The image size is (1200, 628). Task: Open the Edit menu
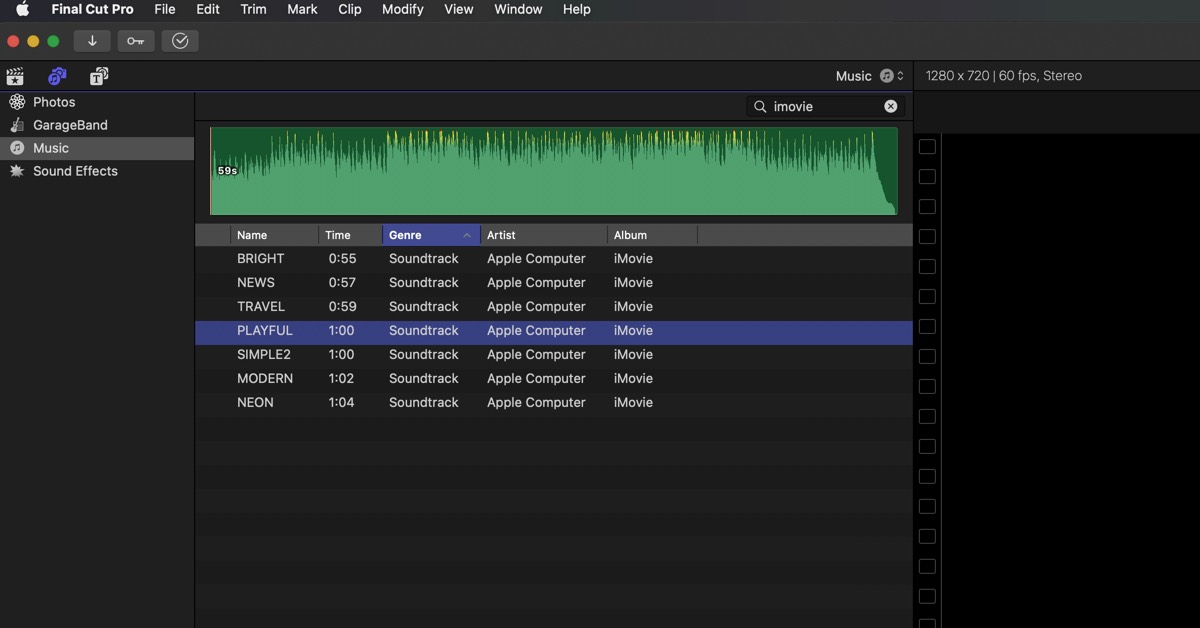pyautogui.click(x=208, y=9)
